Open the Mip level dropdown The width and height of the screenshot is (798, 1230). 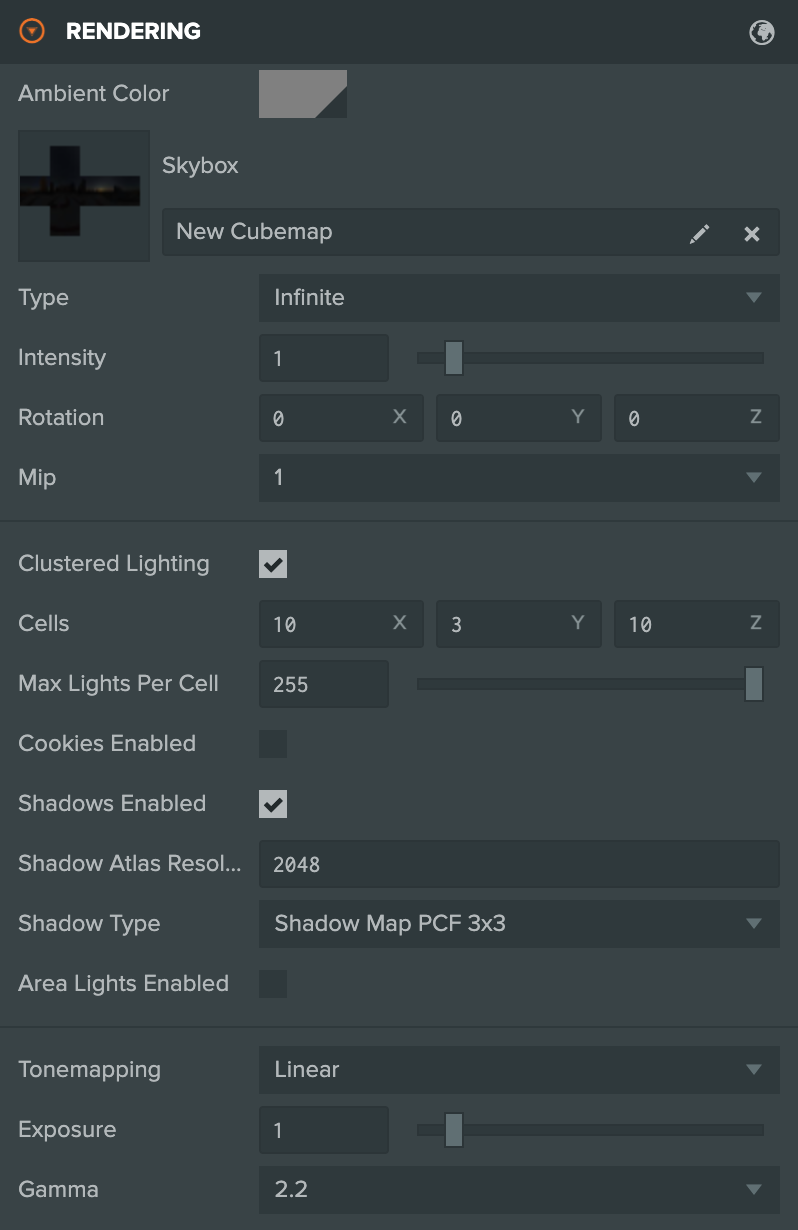tap(519, 478)
